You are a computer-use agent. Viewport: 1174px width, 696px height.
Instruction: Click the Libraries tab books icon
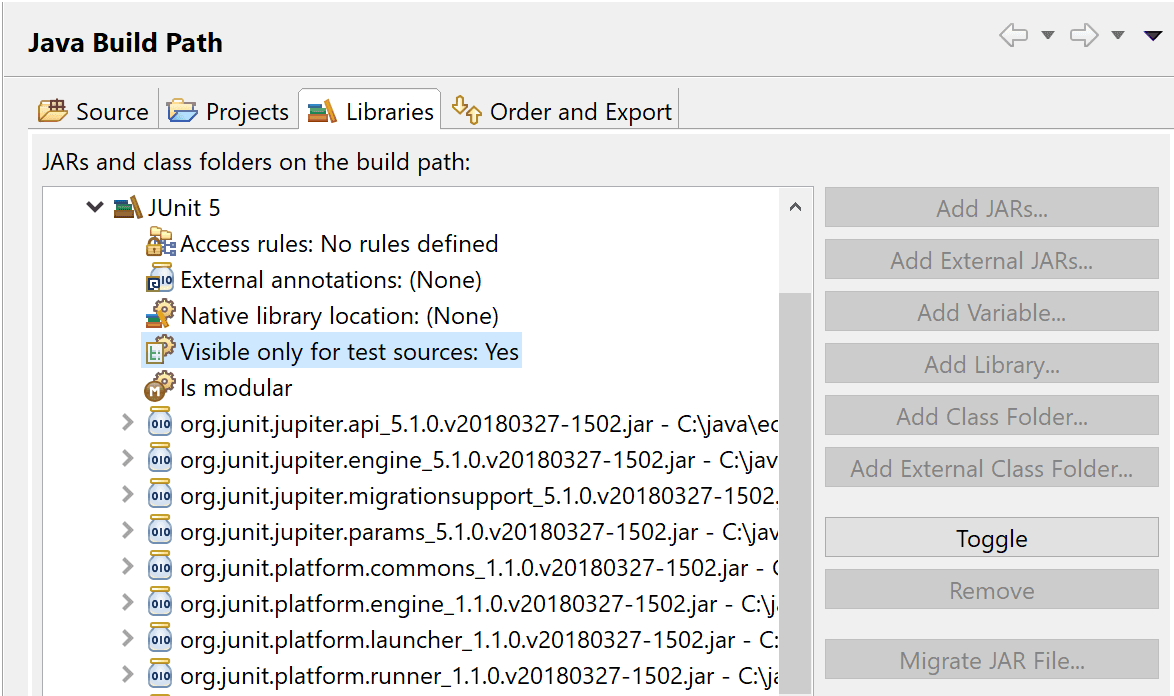[x=323, y=111]
